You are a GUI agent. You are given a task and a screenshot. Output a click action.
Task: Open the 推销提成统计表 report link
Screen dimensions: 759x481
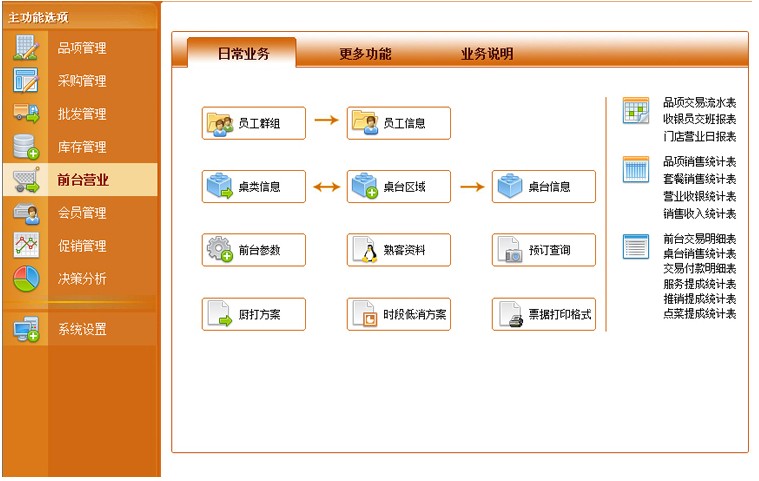click(x=699, y=299)
